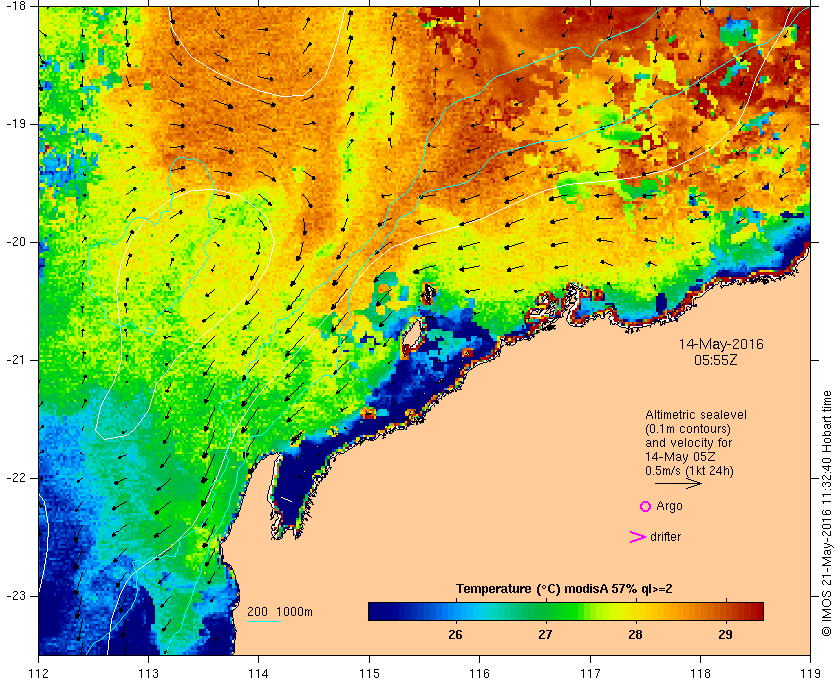Click the '200 1000m' depth label

(280, 612)
